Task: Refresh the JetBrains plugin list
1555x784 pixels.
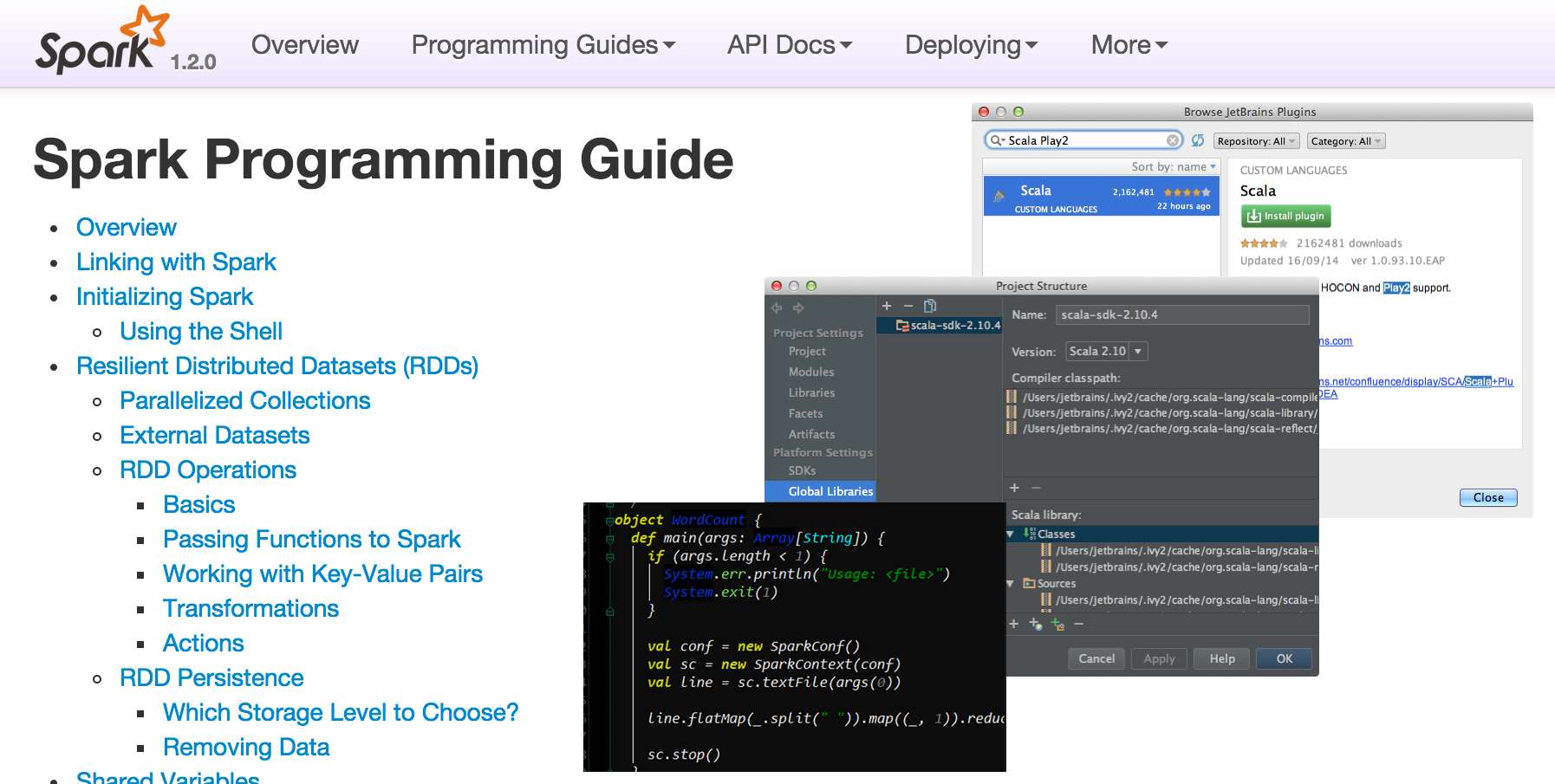Action: pyautogui.click(x=1198, y=139)
